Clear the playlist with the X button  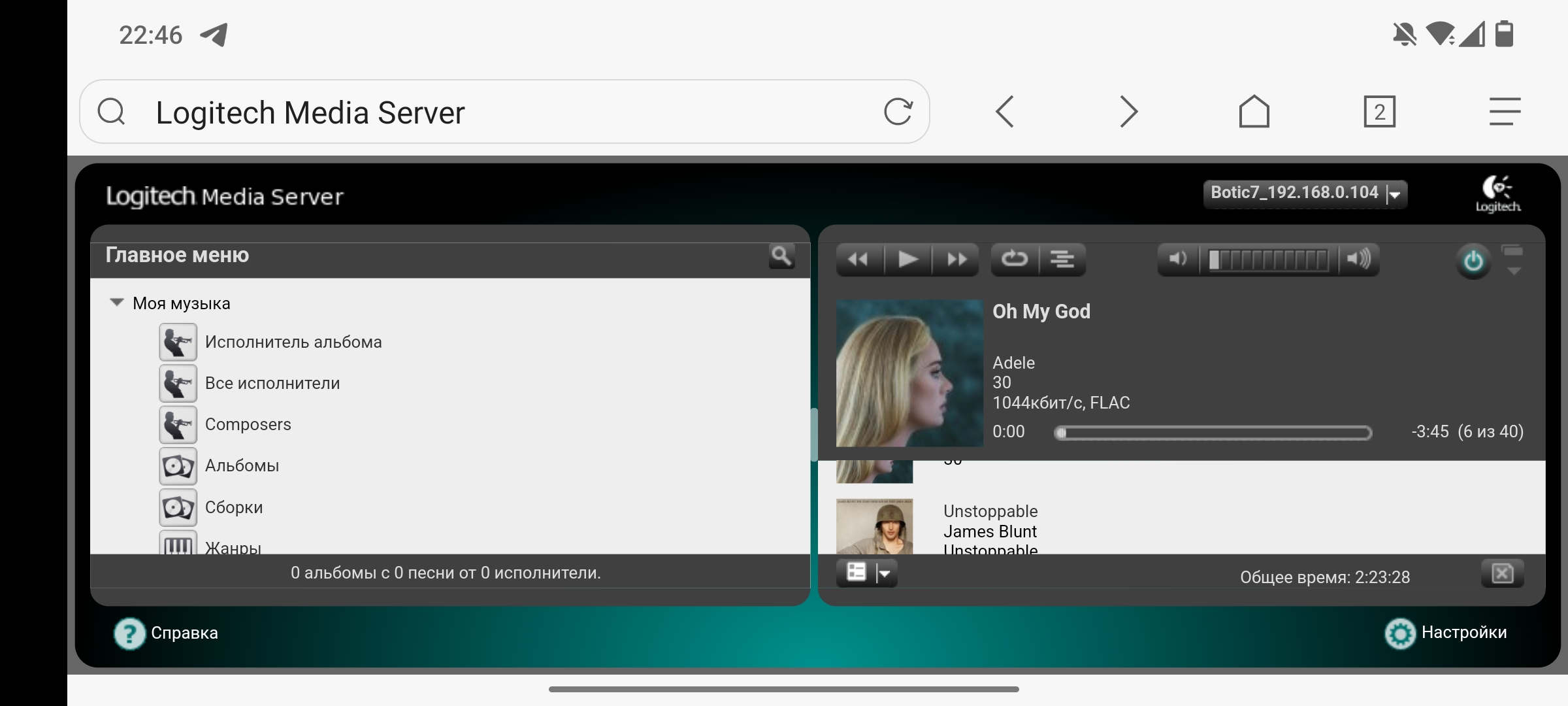[1502, 574]
